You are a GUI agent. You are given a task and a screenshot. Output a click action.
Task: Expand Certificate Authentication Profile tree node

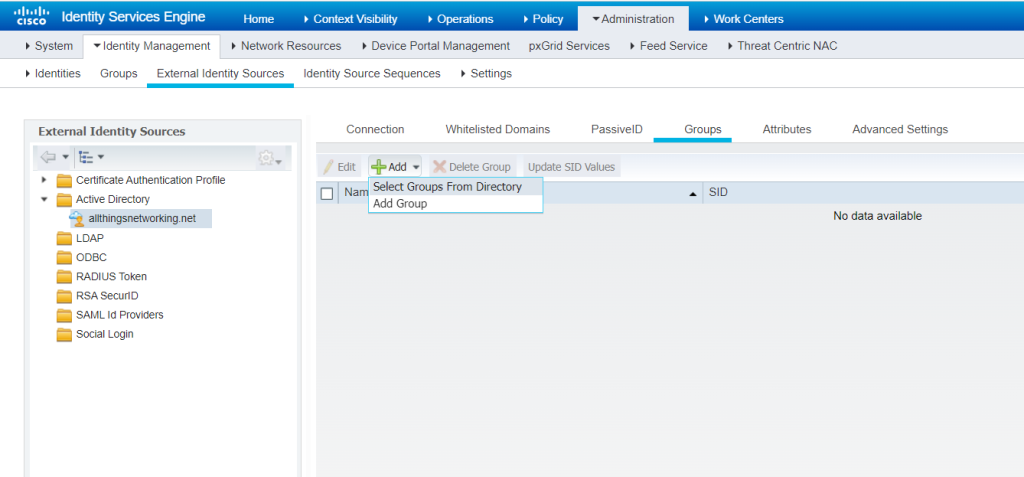[x=44, y=180]
